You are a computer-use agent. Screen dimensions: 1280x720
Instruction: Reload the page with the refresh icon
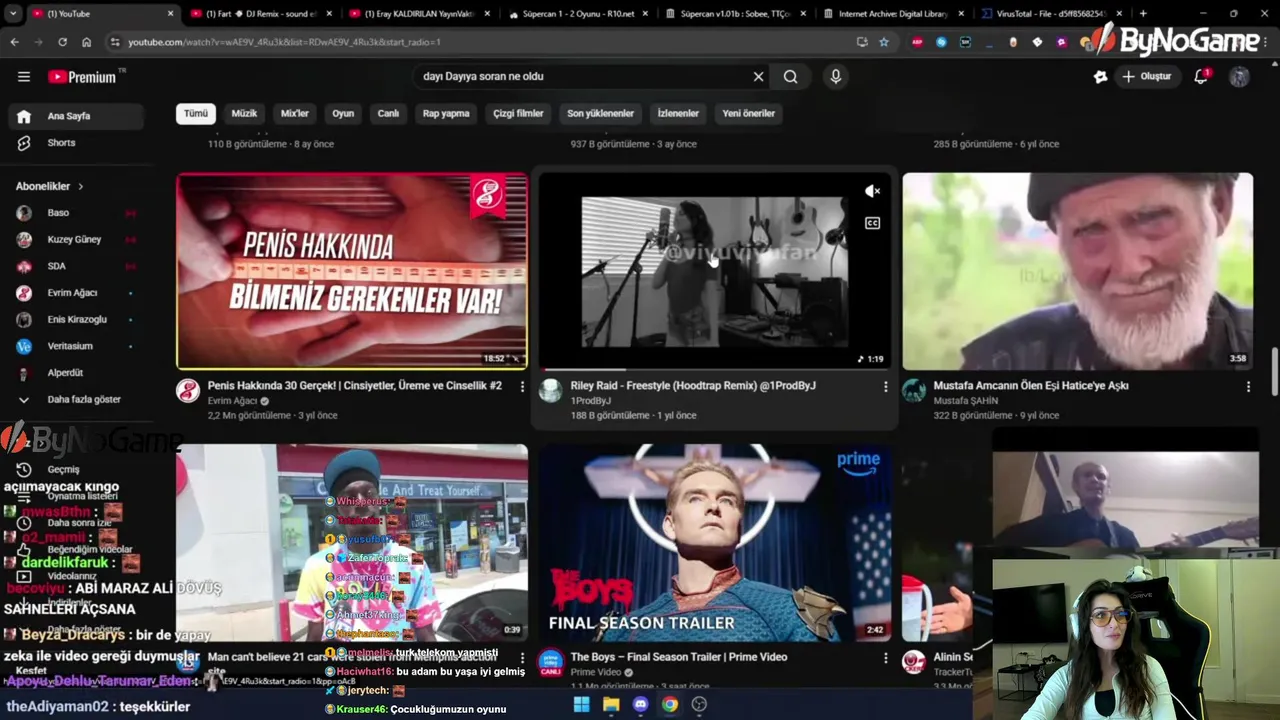[x=62, y=42]
